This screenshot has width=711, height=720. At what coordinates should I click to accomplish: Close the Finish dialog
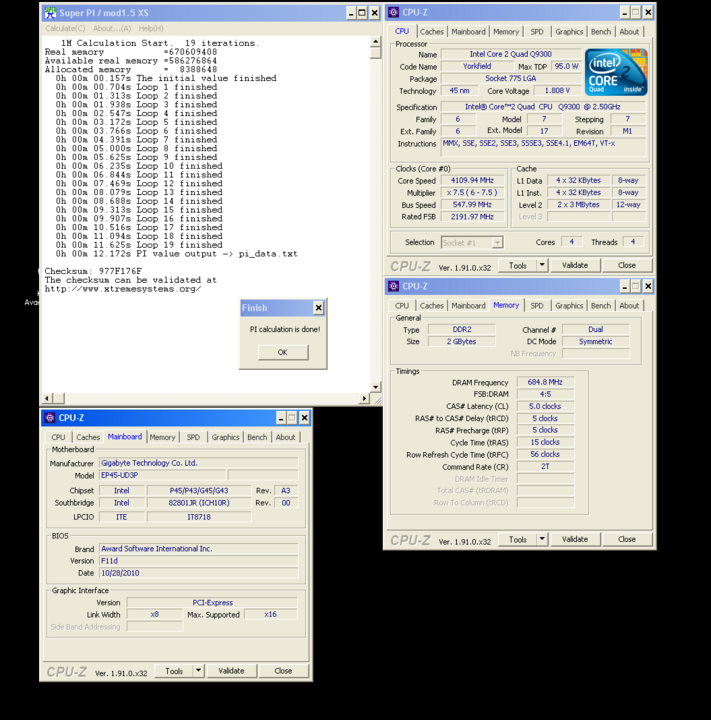pyautogui.click(x=318, y=308)
